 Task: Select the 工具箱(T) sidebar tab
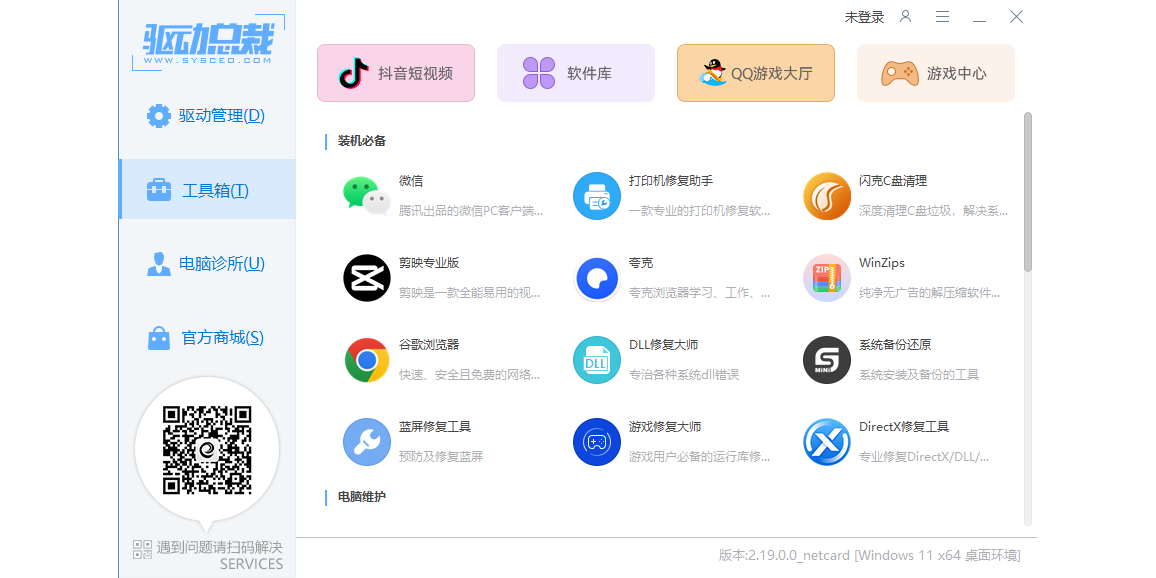tap(207, 189)
